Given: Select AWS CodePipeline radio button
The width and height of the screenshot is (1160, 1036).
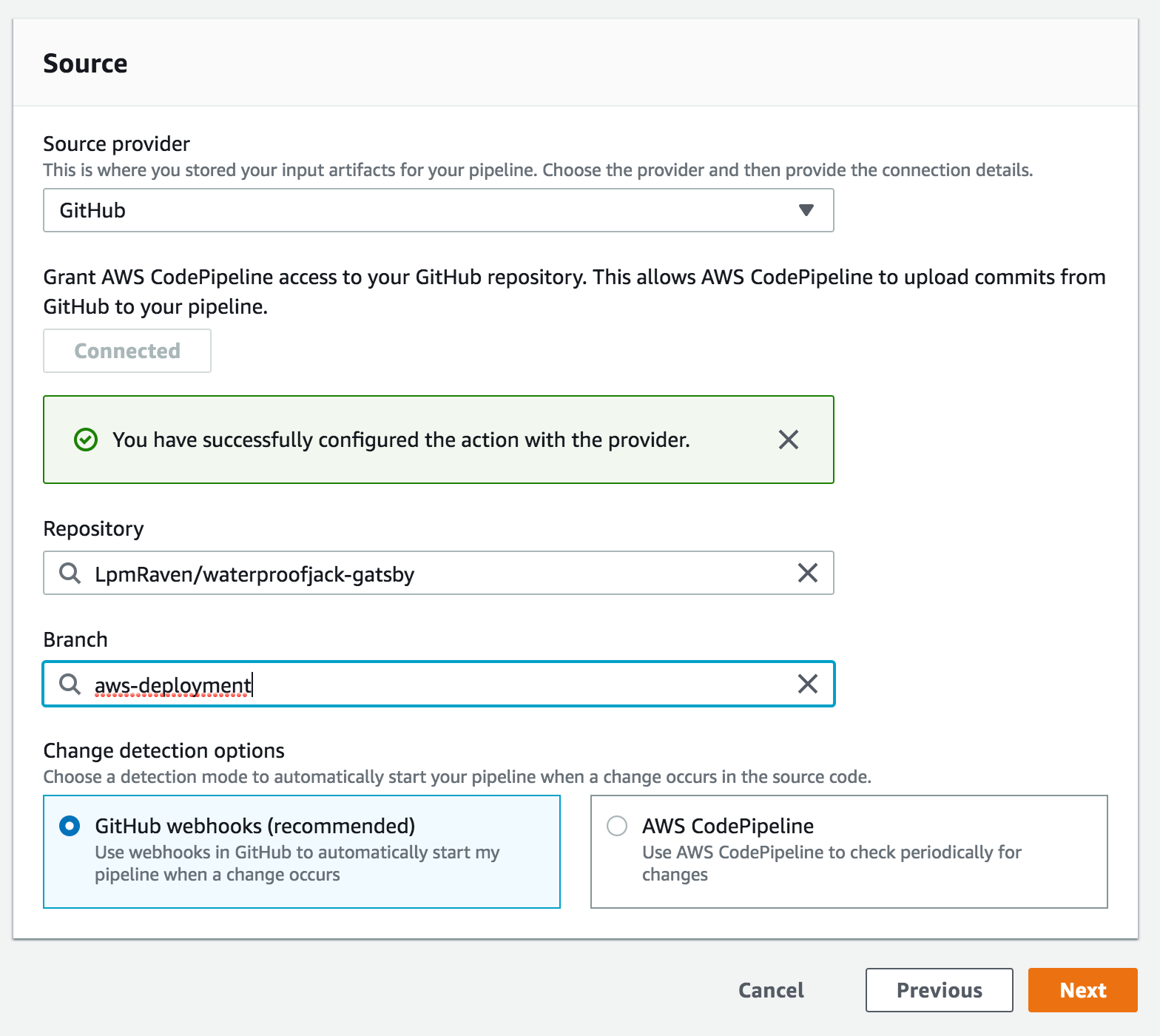Looking at the screenshot, I should (617, 826).
